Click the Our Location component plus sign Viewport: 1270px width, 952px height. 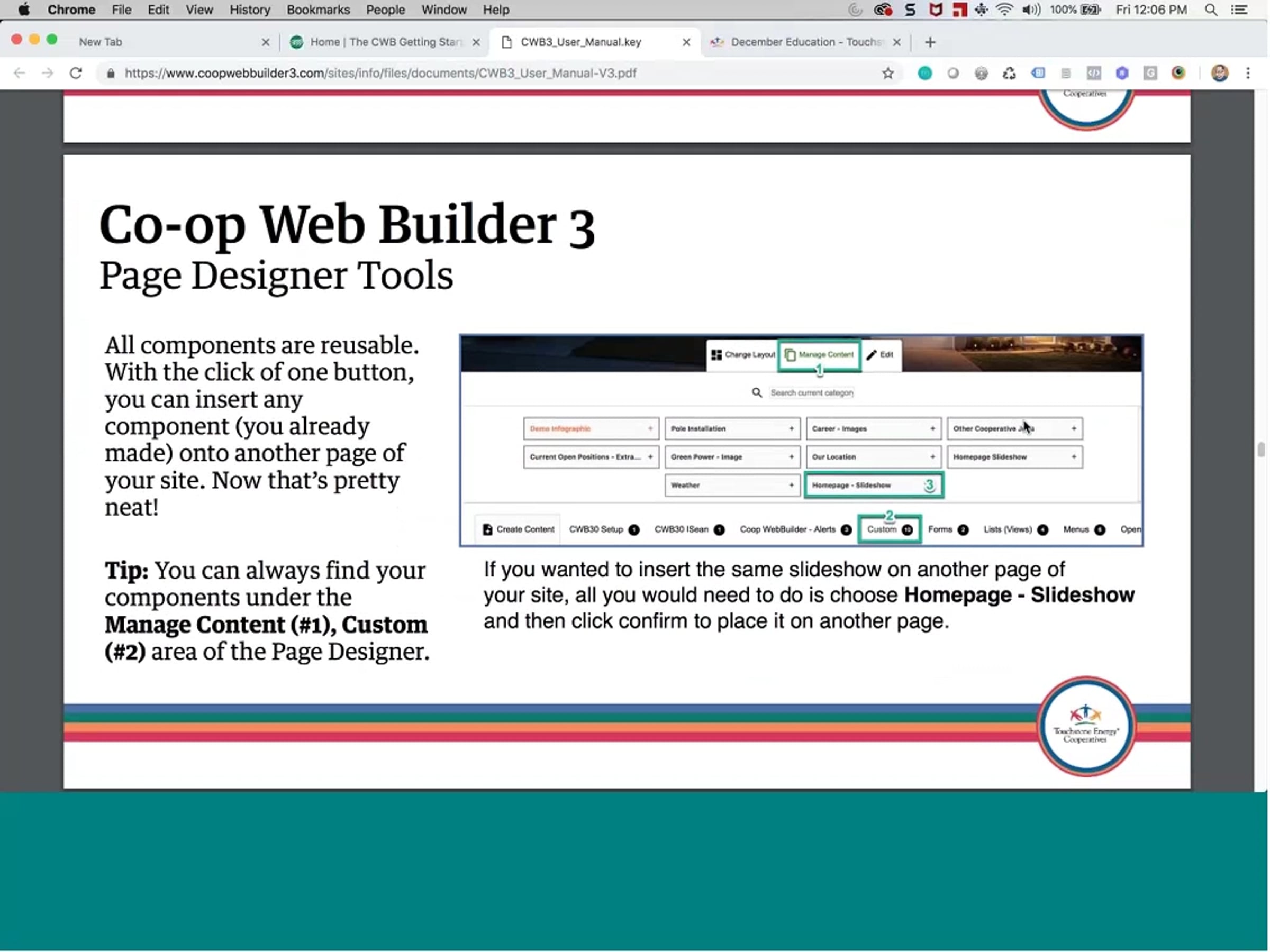click(x=932, y=457)
